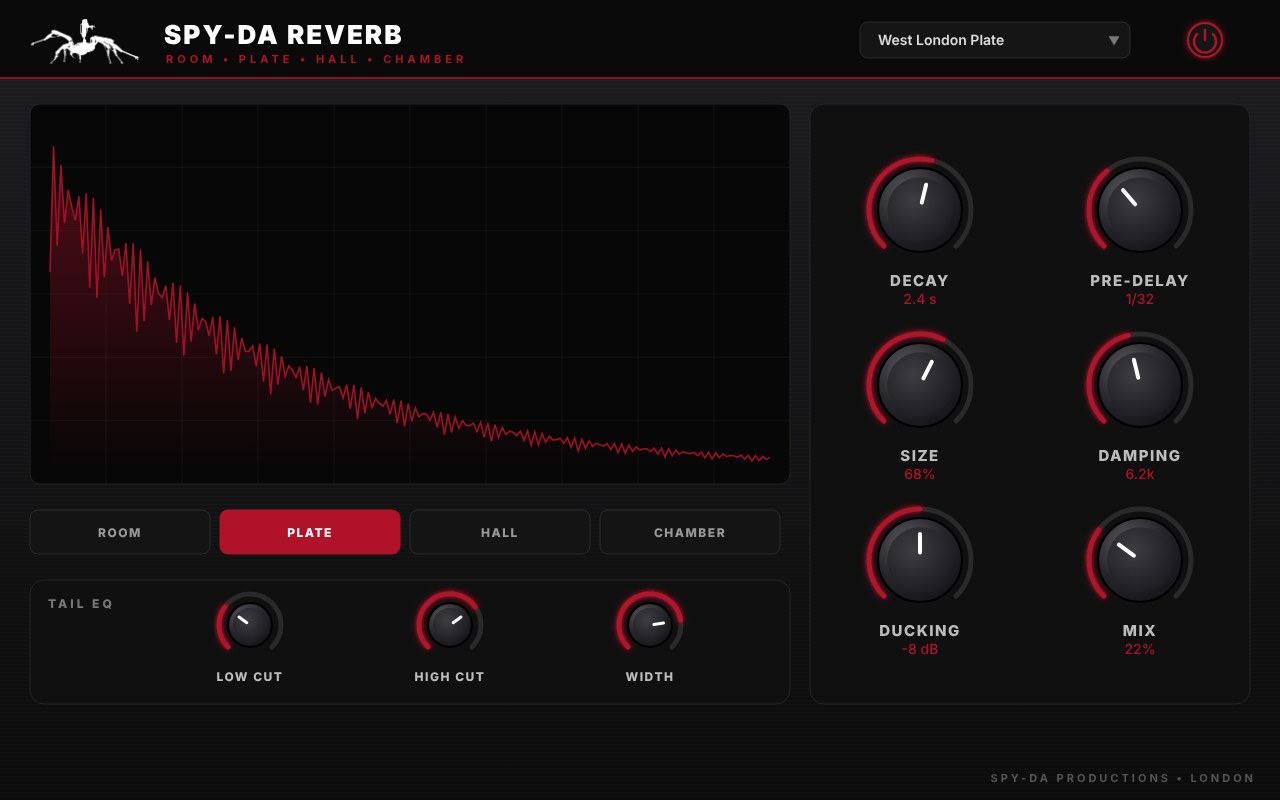Open the West London Plate preset dropdown

[995, 40]
